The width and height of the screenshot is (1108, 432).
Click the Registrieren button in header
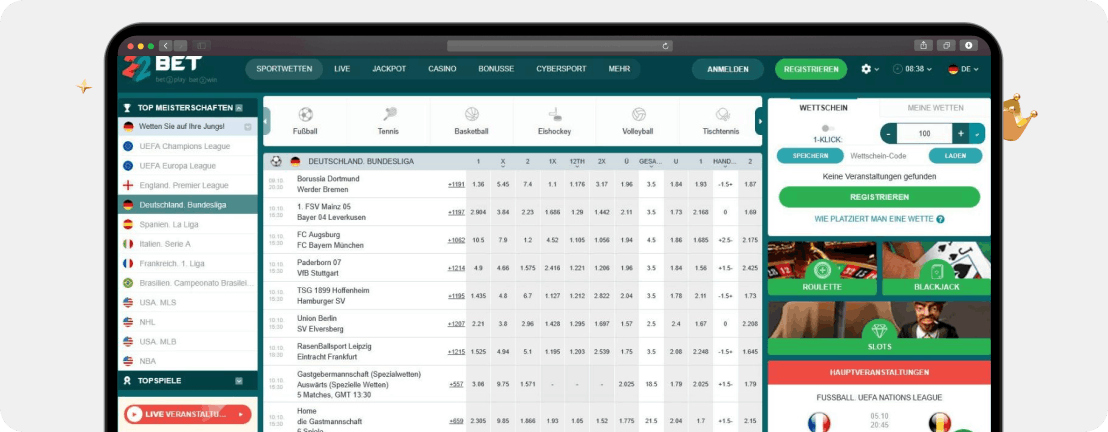click(x=811, y=69)
